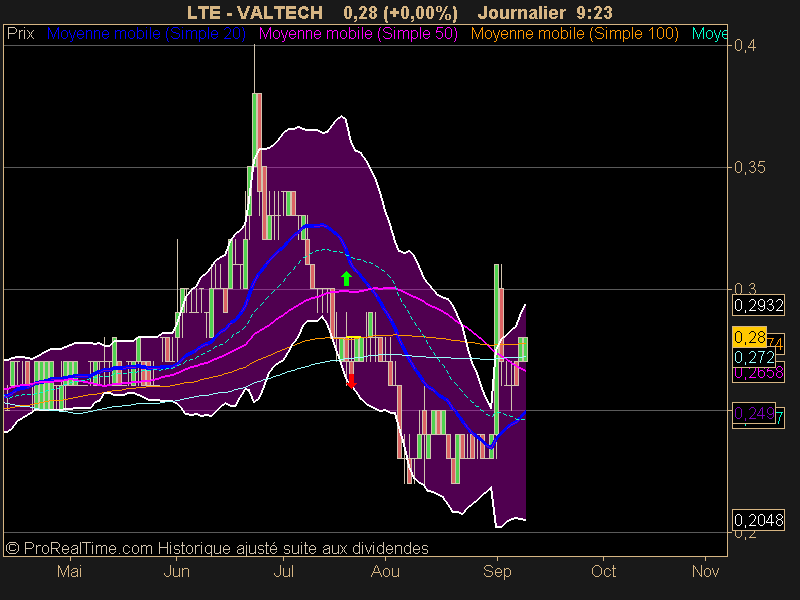This screenshot has height=600, width=800.
Task: Click the 'Sep' month label on time axis
Action: coord(497,571)
